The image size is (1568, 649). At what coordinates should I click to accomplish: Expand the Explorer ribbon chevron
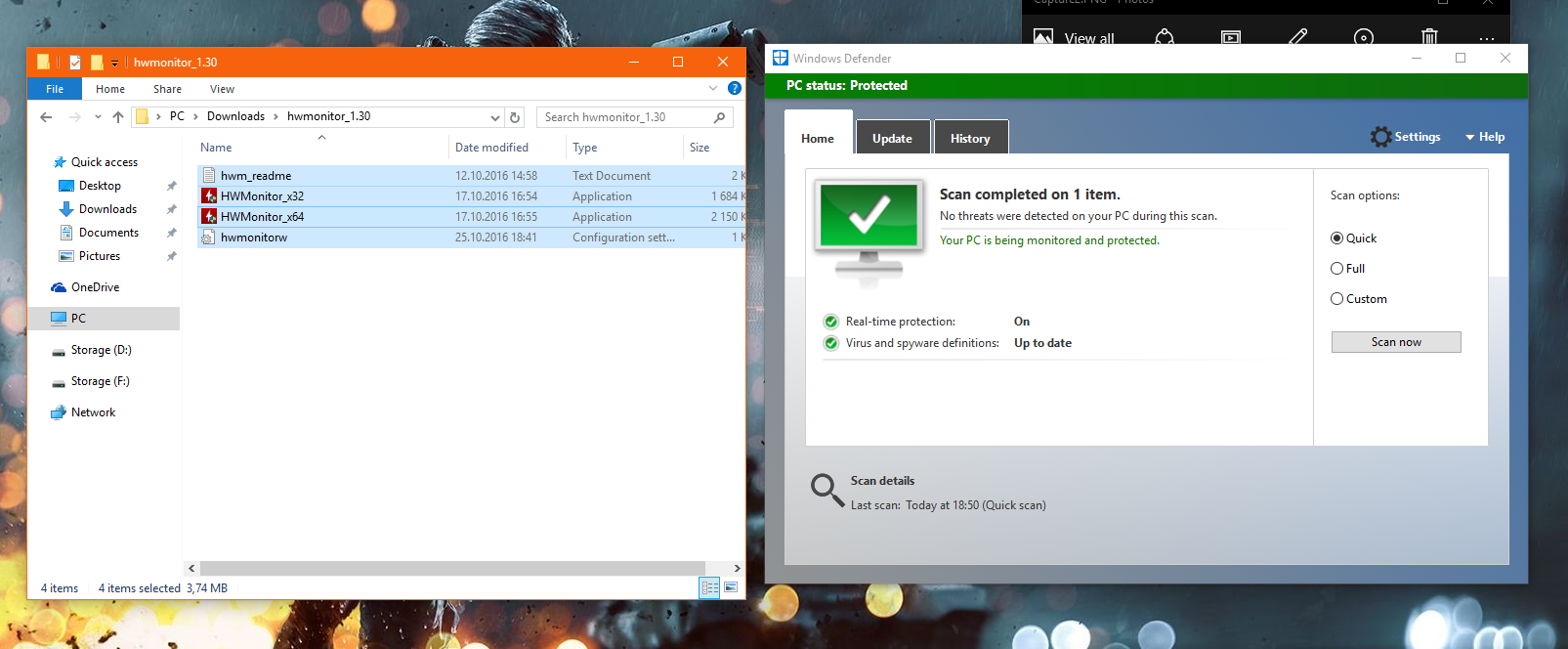click(x=713, y=88)
